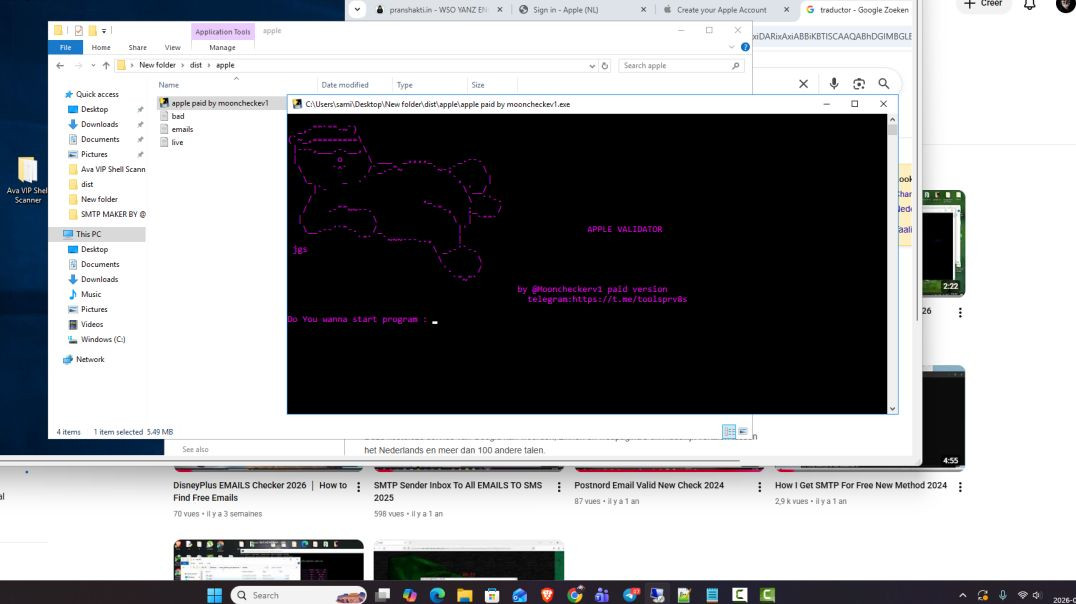Image resolution: width=1076 pixels, height=604 pixels.
Task: Go up one folder level
Action: click(x=105, y=66)
